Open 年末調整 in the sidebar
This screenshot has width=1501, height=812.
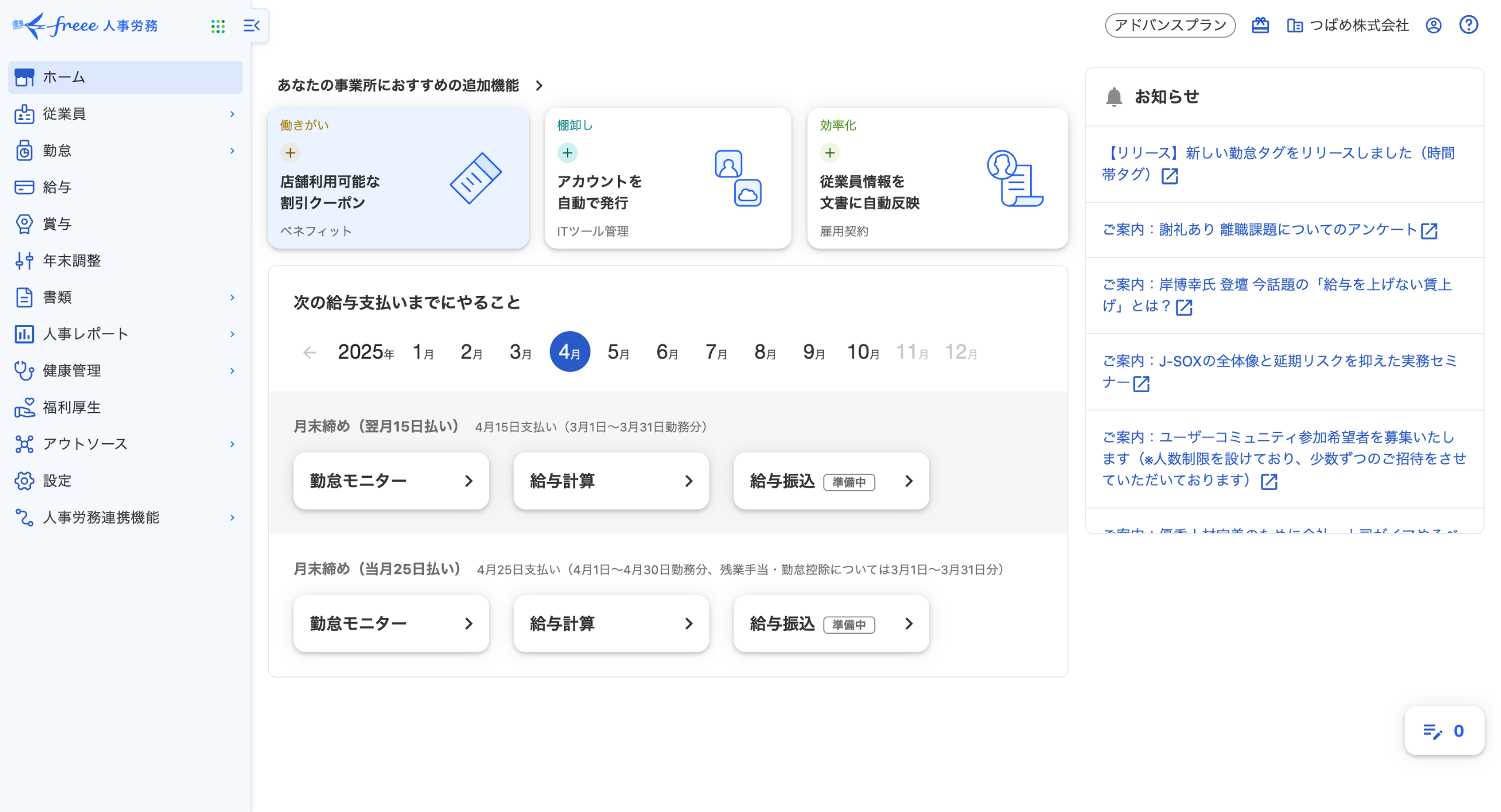tap(72, 260)
